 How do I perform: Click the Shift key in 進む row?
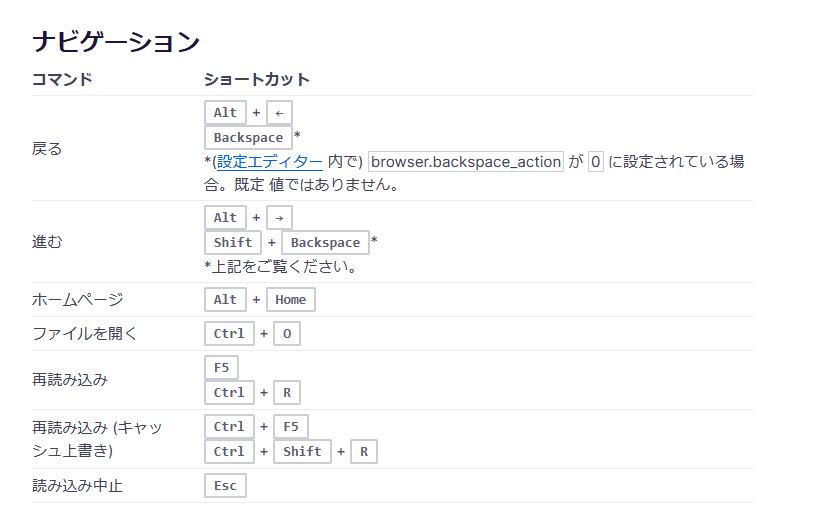(x=233, y=242)
